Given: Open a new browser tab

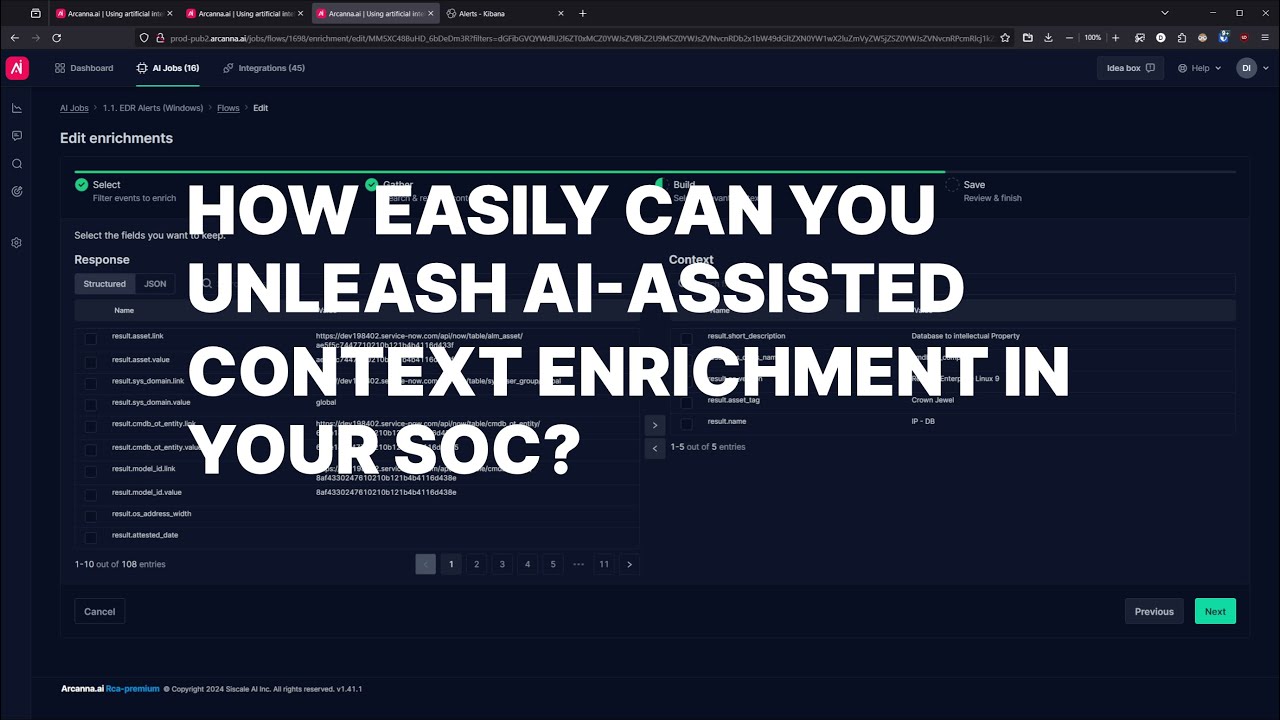Looking at the screenshot, I should pos(583,13).
